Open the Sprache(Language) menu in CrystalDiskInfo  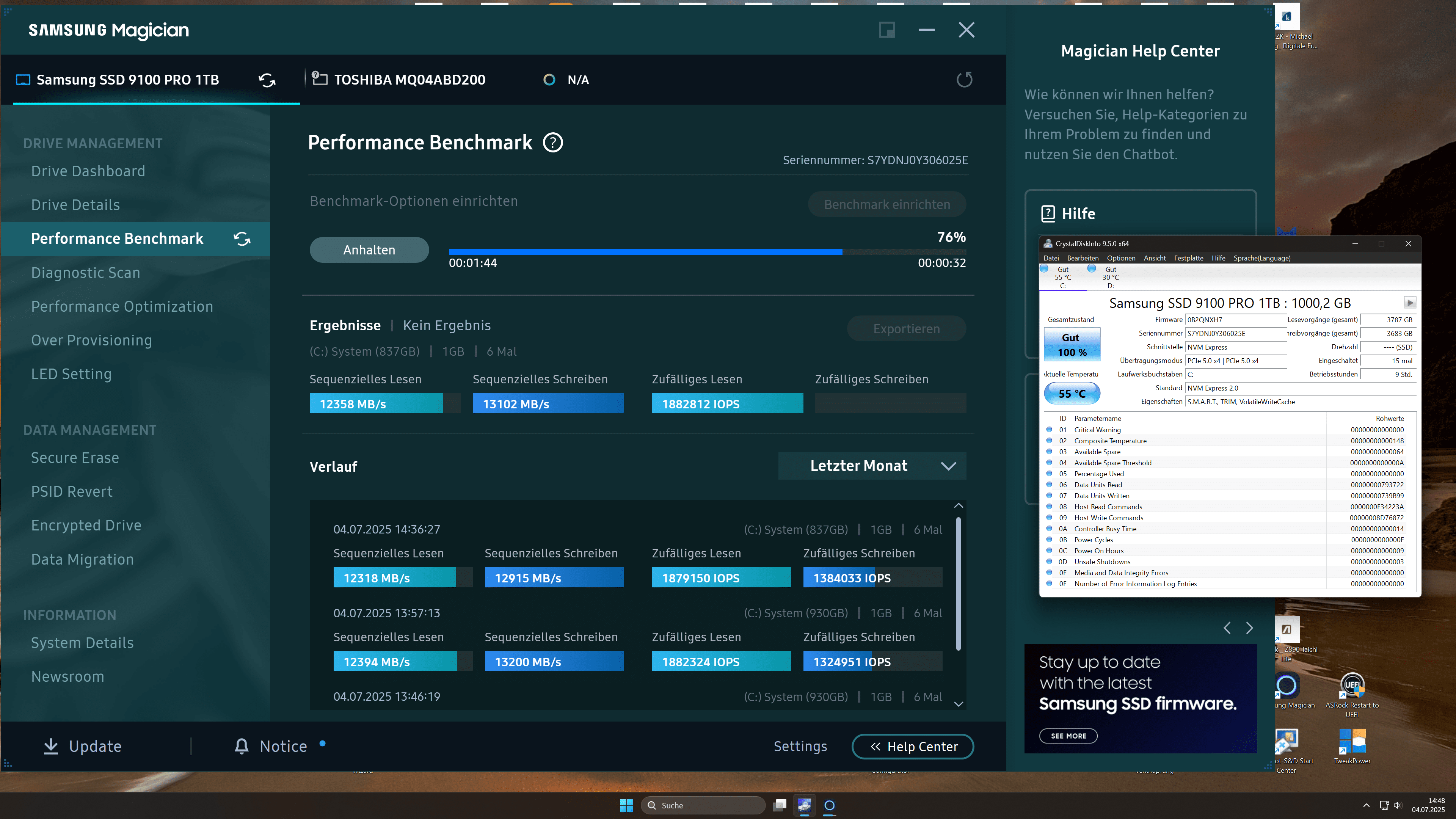click(1261, 258)
